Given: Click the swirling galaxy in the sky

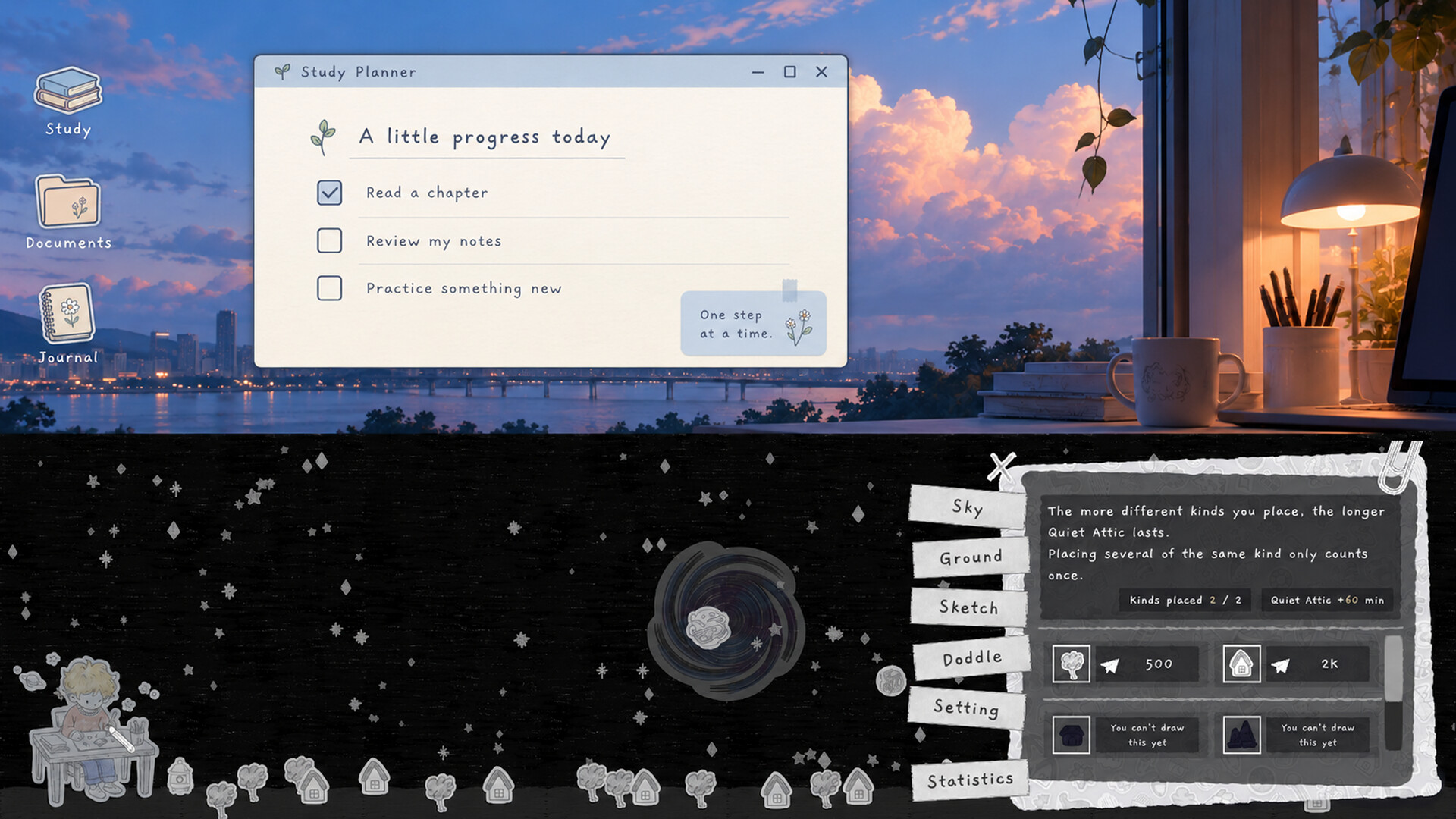Looking at the screenshot, I should [x=726, y=620].
